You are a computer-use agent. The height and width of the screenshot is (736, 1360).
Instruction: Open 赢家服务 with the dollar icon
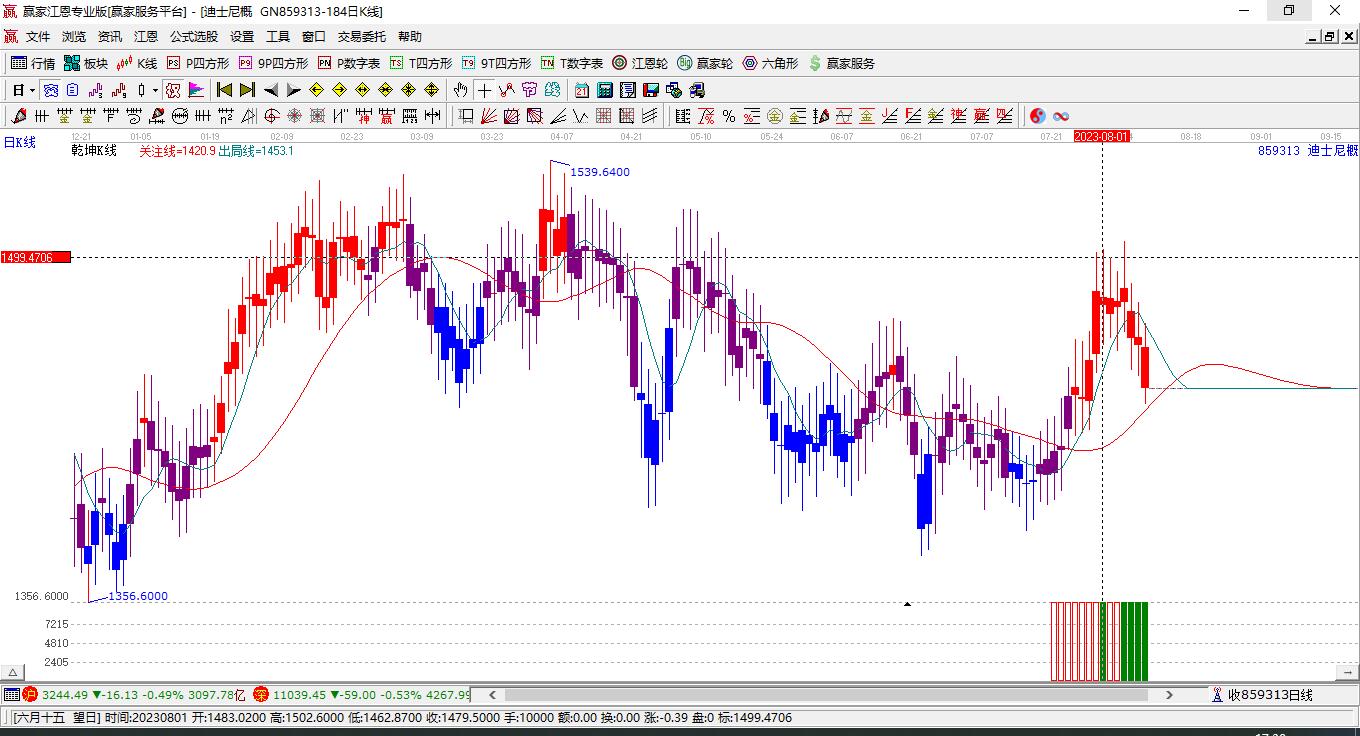[x=841, y=63]
